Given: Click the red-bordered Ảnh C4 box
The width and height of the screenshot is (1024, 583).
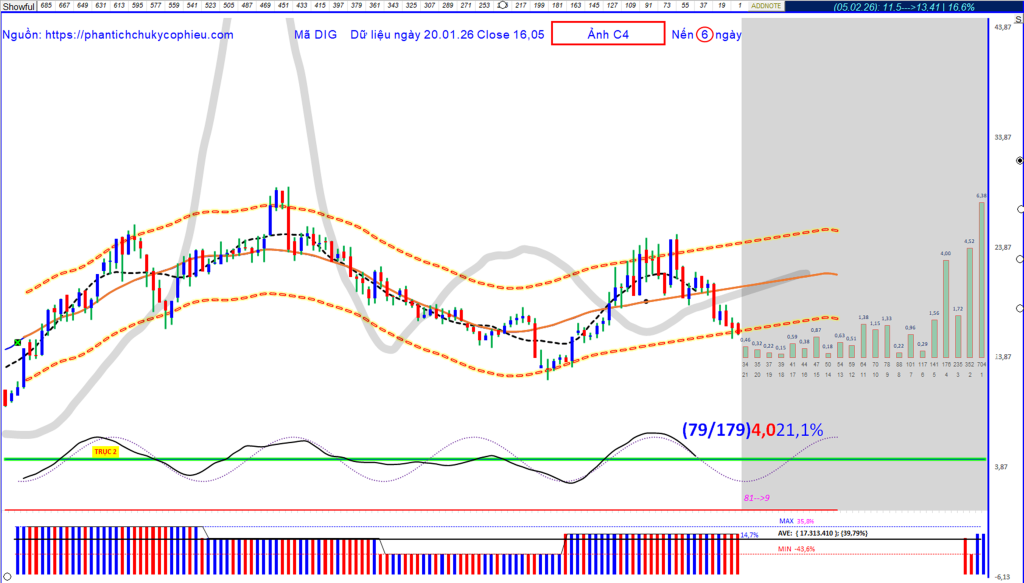Looking at the screenshot, I should coord(608,34).
